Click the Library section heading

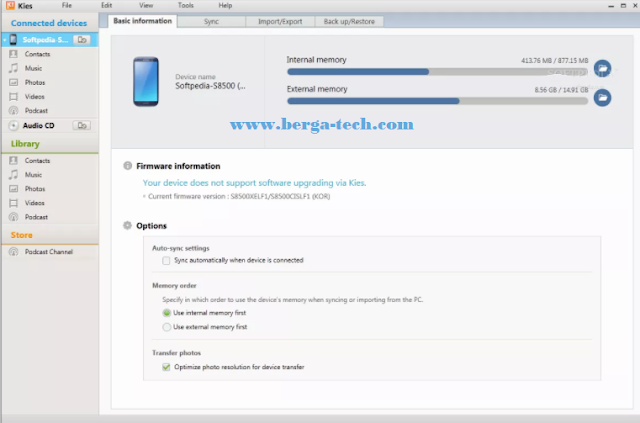pyautogui.click(x=25, y=144)
